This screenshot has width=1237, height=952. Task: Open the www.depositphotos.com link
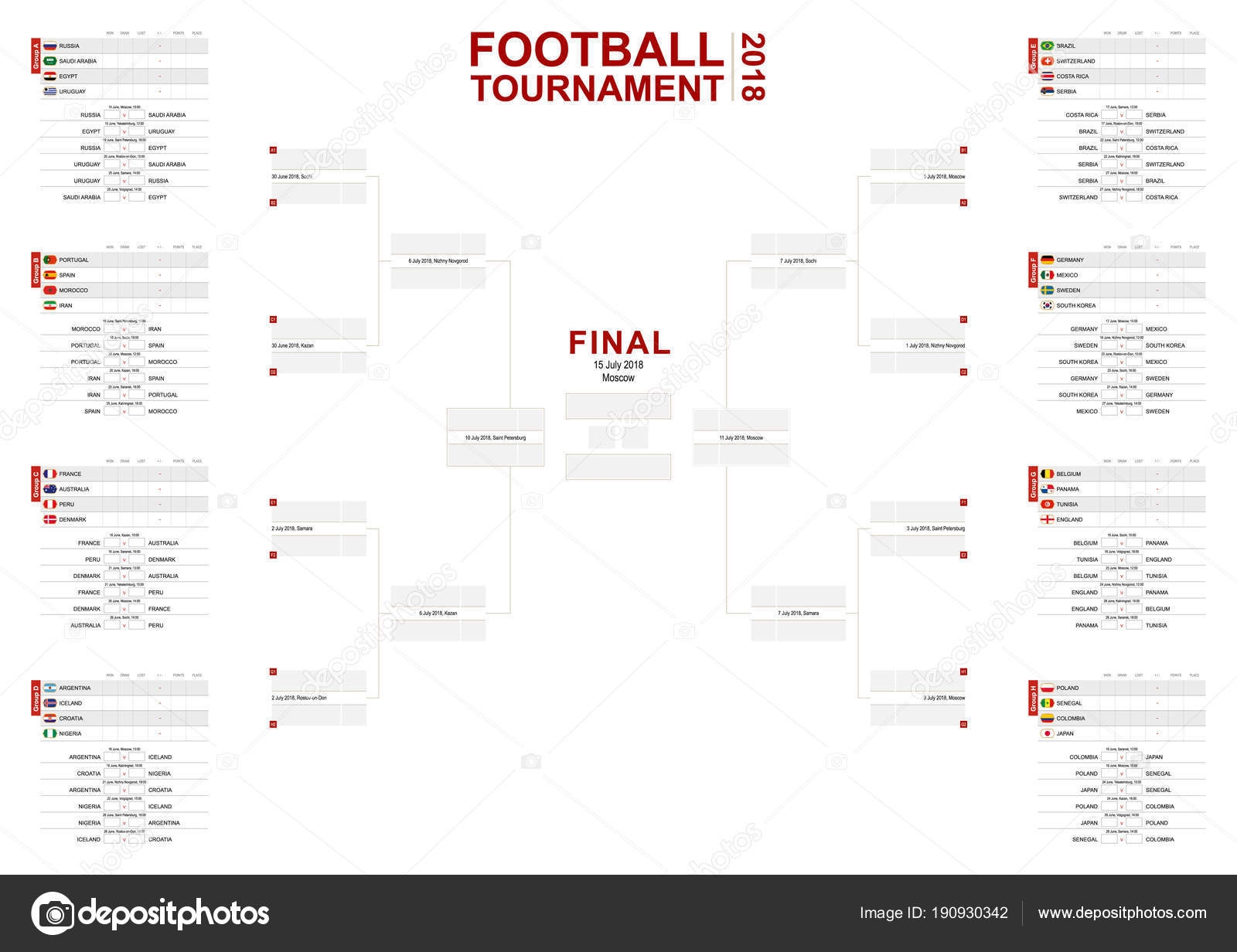click(1122, 913)
